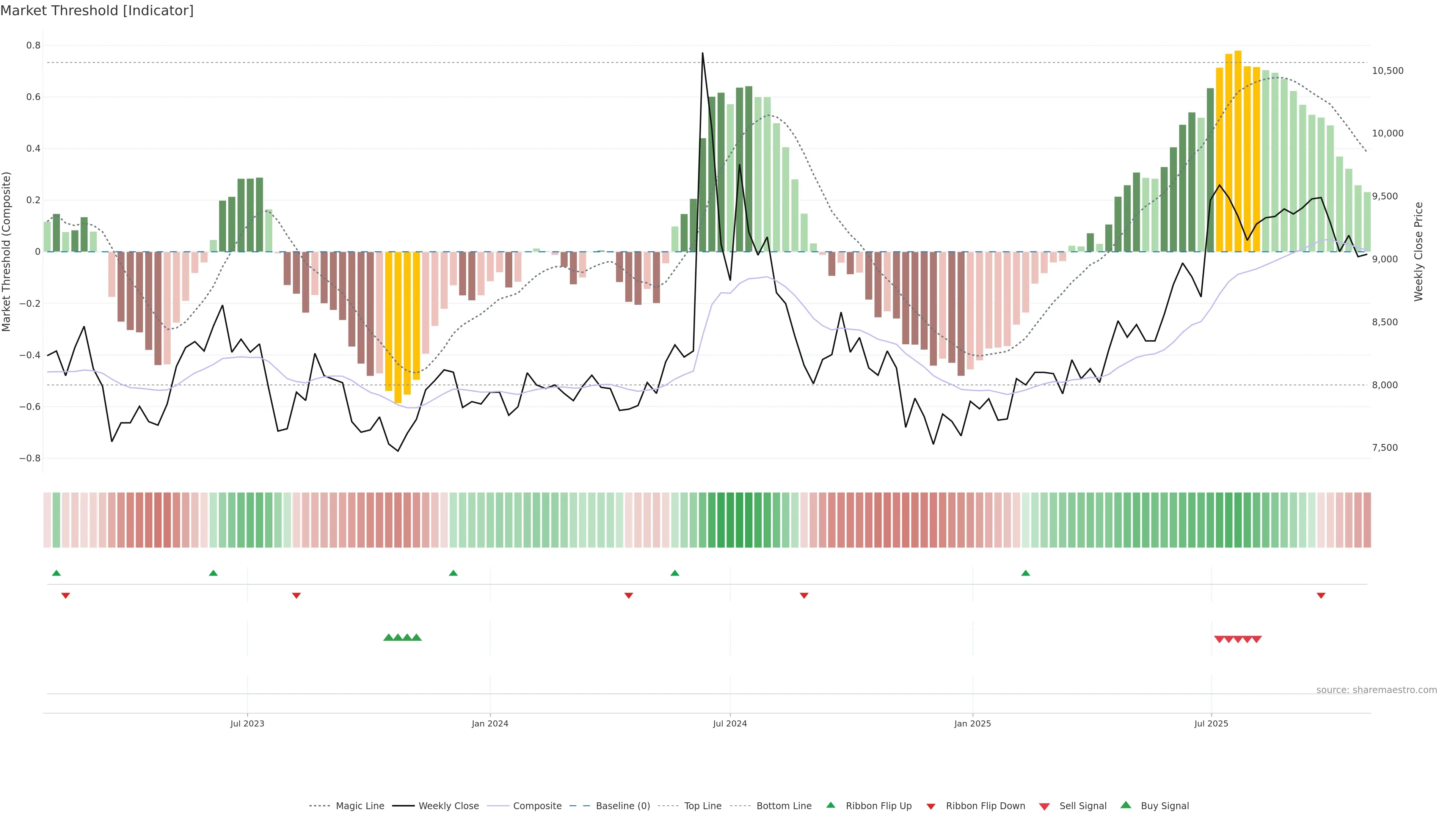Click Ribbon Flip Up marker after Jan 2025
This screenshot has height=819, width=1456.
point(1026,573)
